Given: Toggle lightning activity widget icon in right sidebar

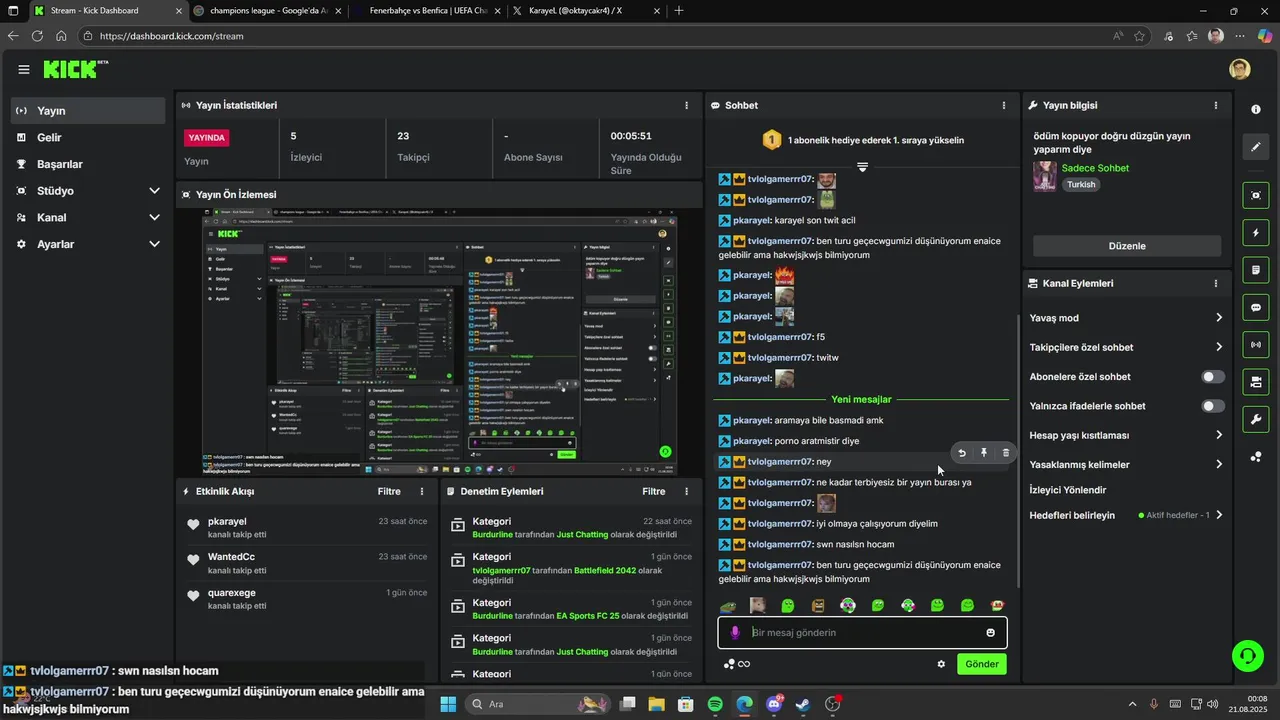Looking at the screenshot, I should click(1256, 233).
